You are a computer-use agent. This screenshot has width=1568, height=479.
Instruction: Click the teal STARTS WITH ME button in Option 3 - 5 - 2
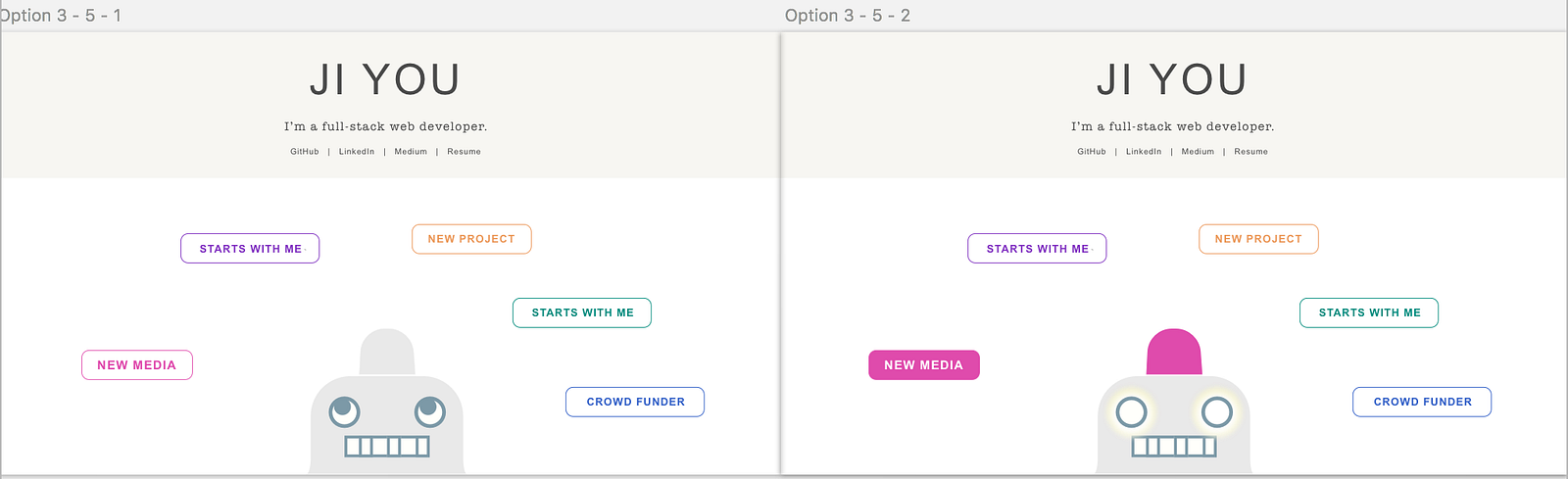tap(1369, 313)
